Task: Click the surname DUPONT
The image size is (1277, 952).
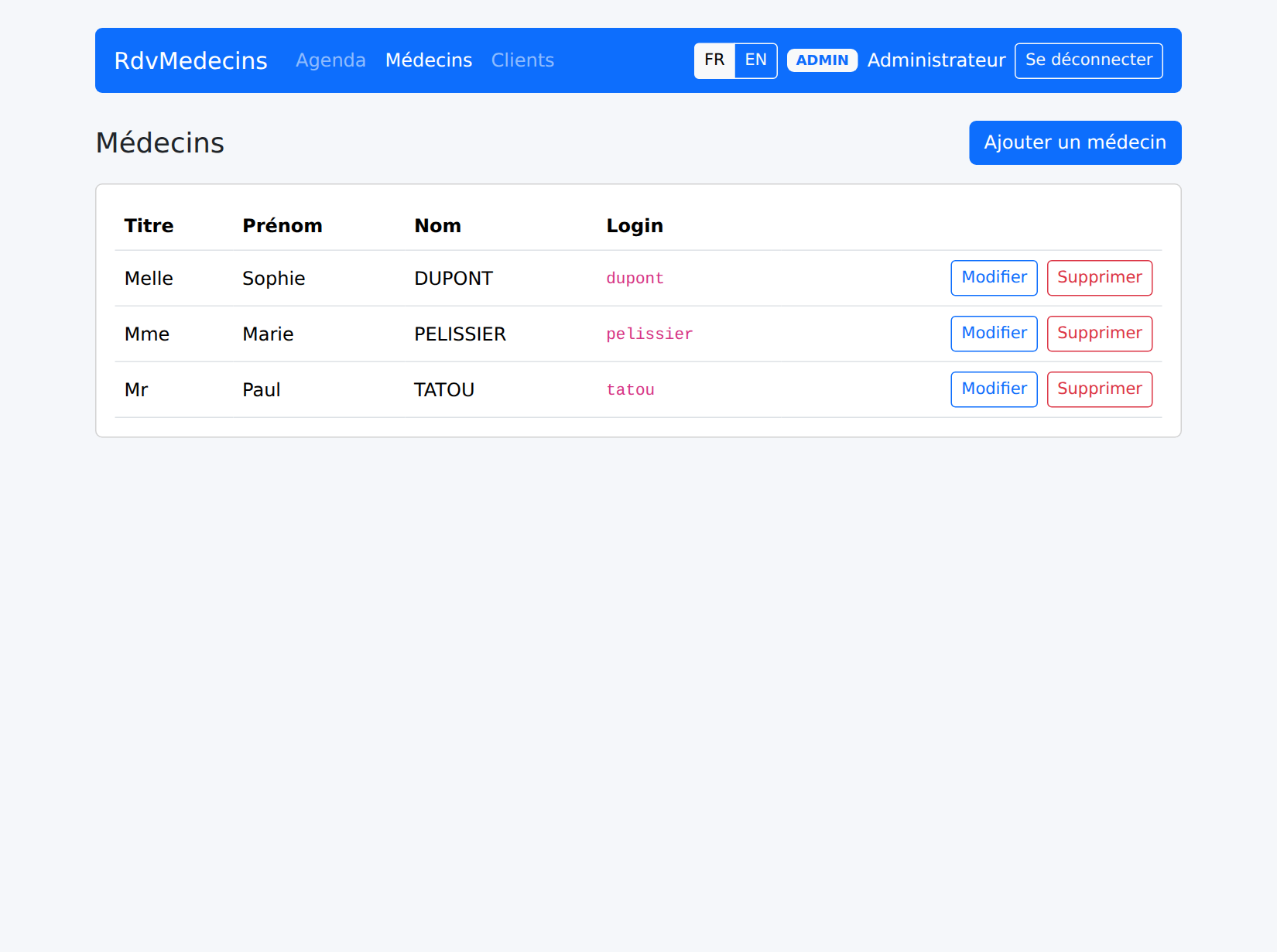Action: point(454,279)
